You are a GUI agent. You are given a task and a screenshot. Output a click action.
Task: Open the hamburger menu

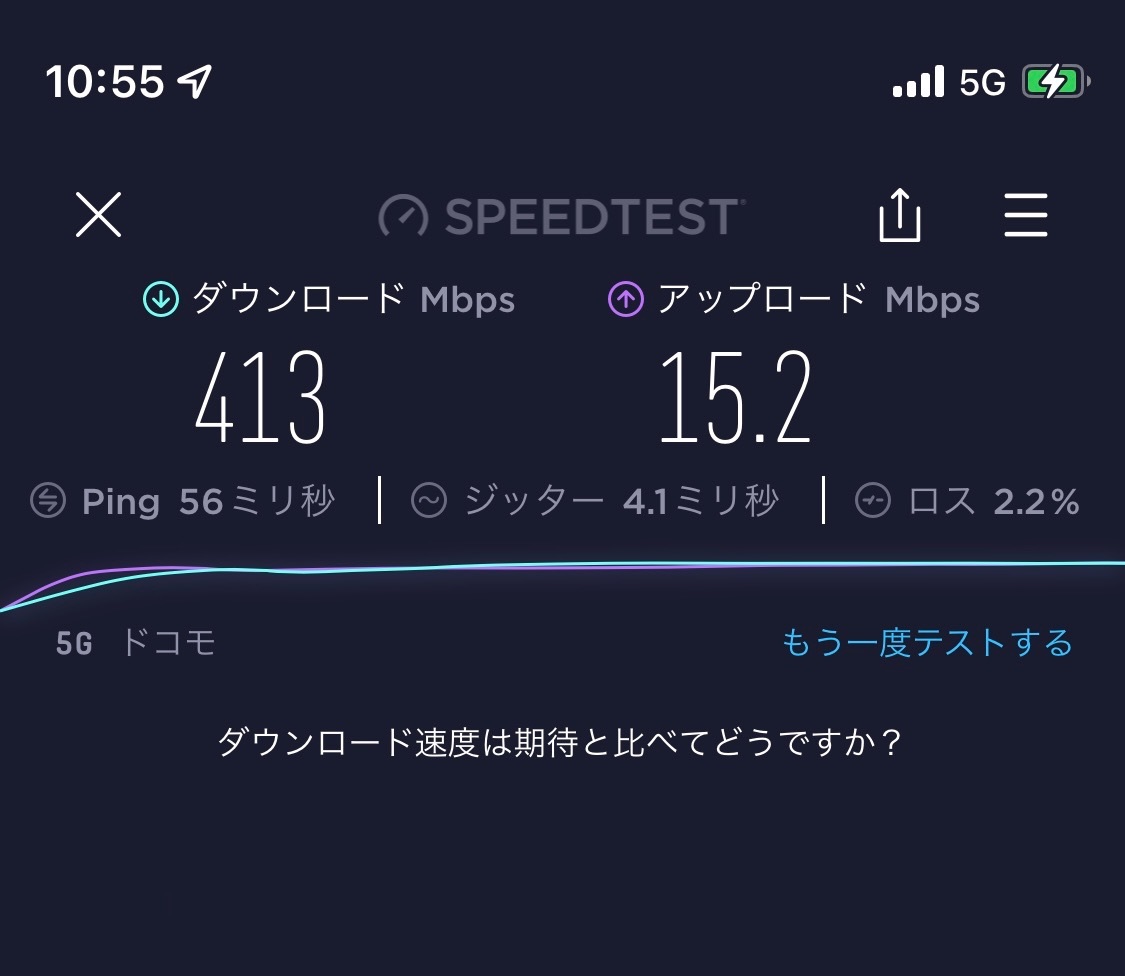point(1025,216)
